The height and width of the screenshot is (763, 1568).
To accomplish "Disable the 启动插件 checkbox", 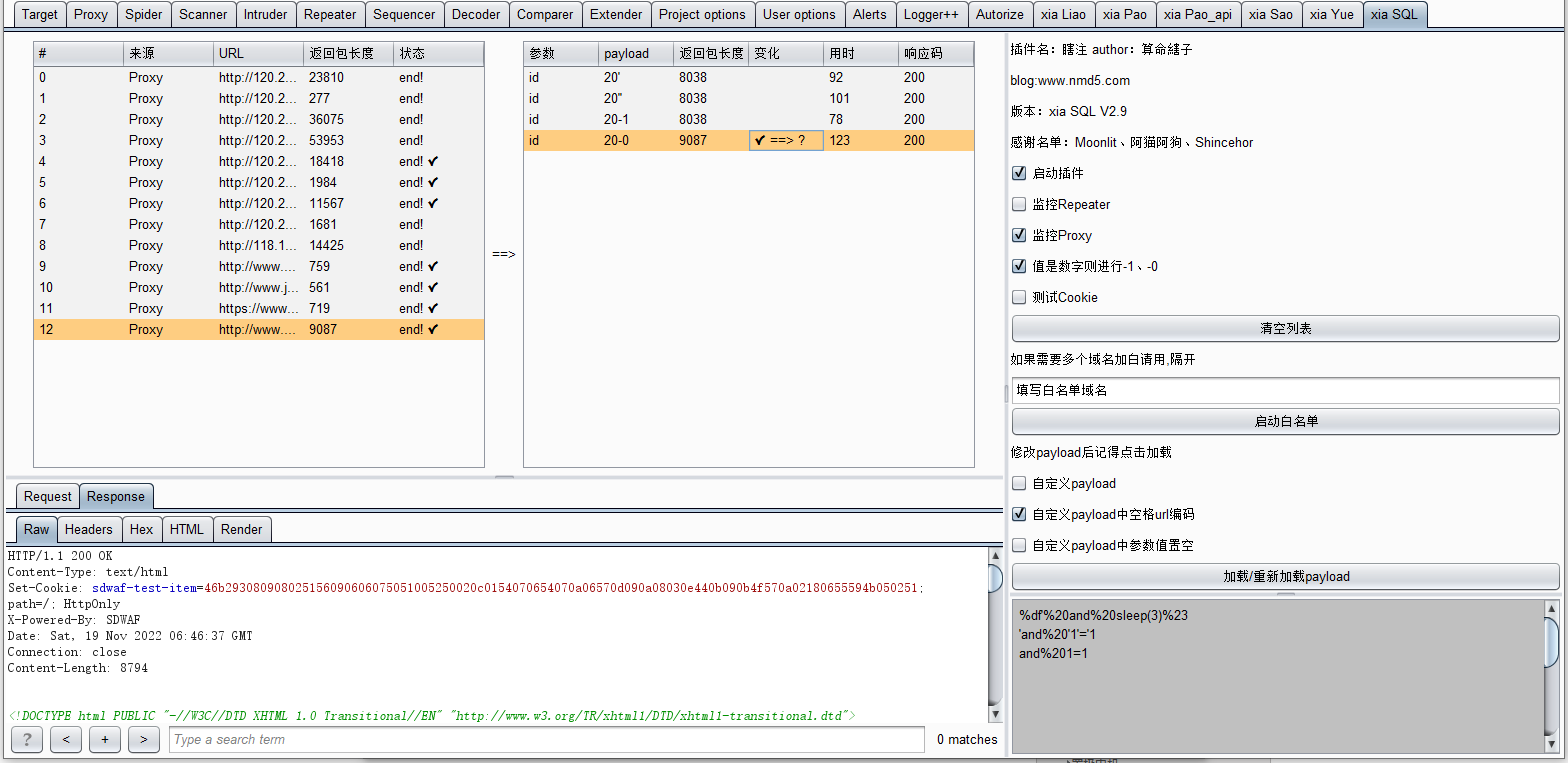I will click(x=1019, y=173).
